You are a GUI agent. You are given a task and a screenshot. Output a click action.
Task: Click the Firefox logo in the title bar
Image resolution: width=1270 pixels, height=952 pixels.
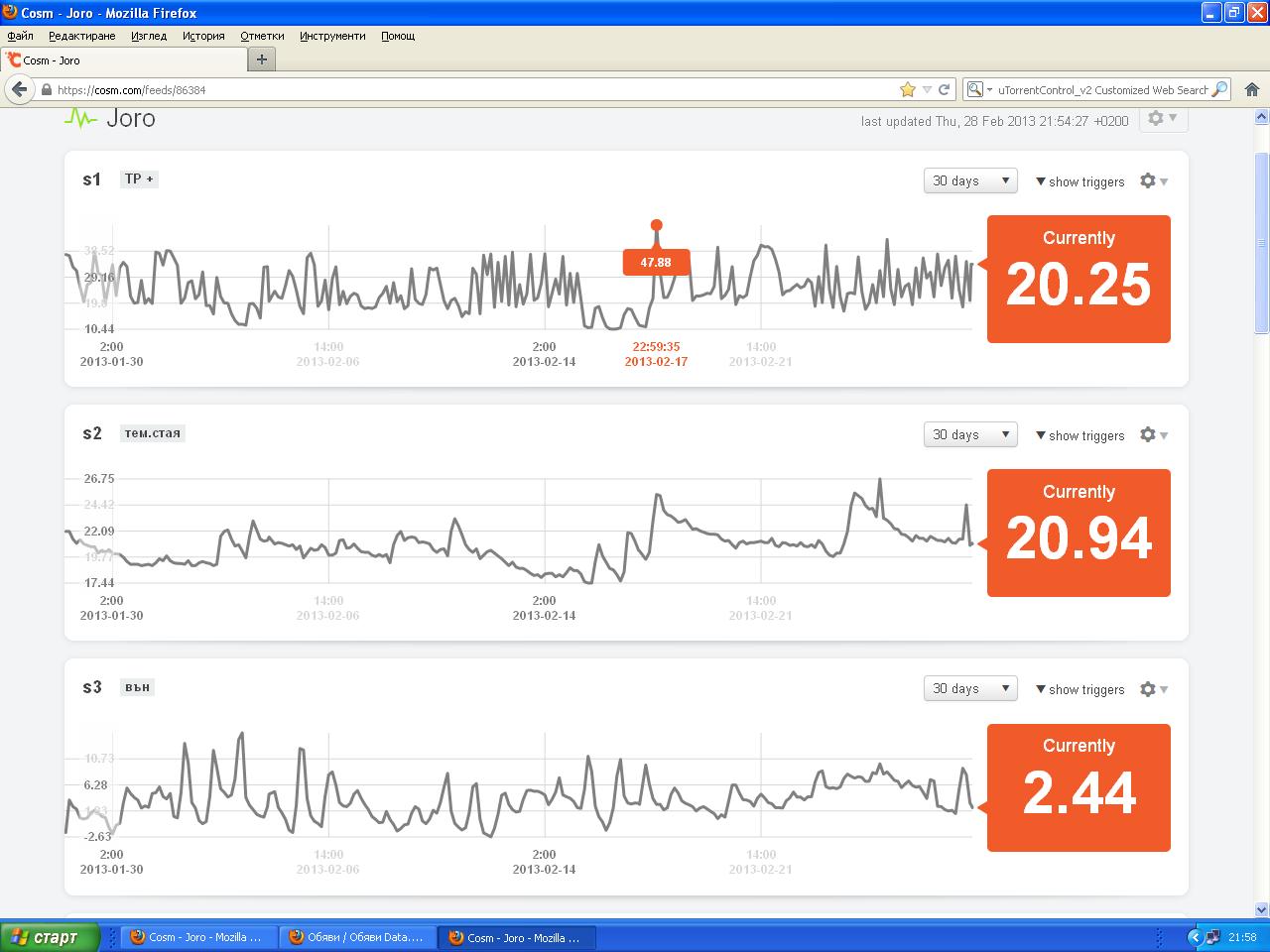10,13
